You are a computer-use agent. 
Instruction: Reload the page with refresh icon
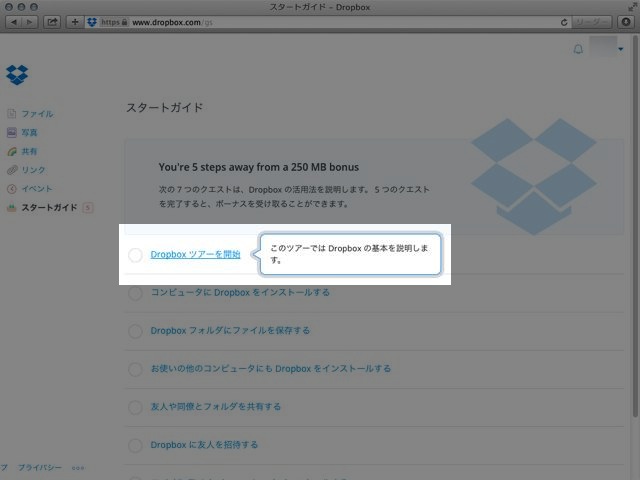point(564,22)
